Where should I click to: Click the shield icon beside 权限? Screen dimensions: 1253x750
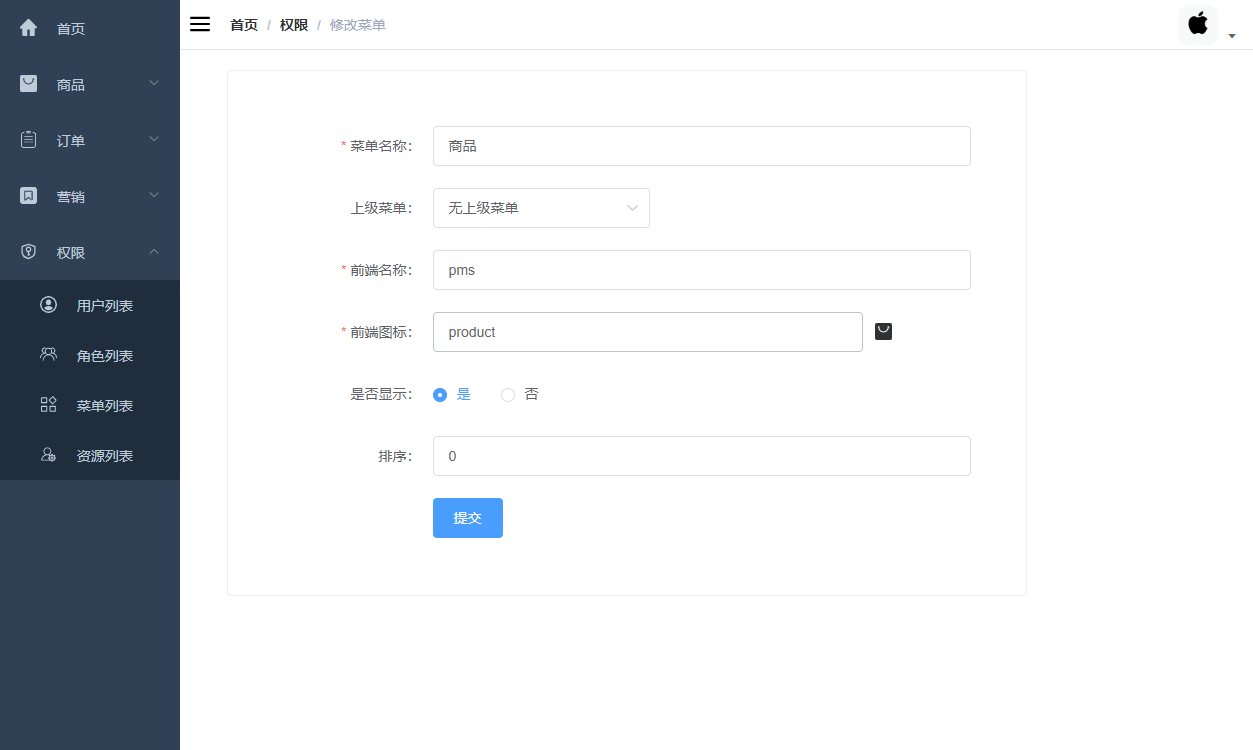29,252
